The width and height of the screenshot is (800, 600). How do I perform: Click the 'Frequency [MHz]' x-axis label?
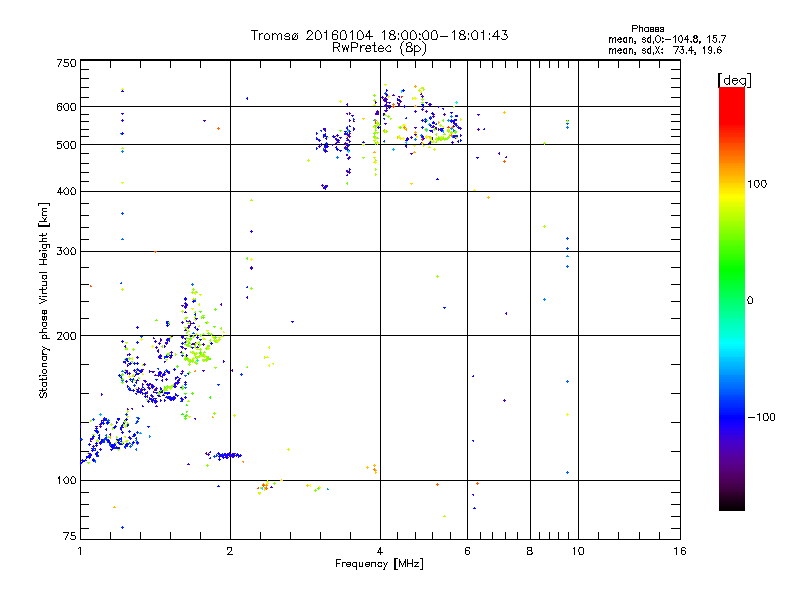[379, 564]
